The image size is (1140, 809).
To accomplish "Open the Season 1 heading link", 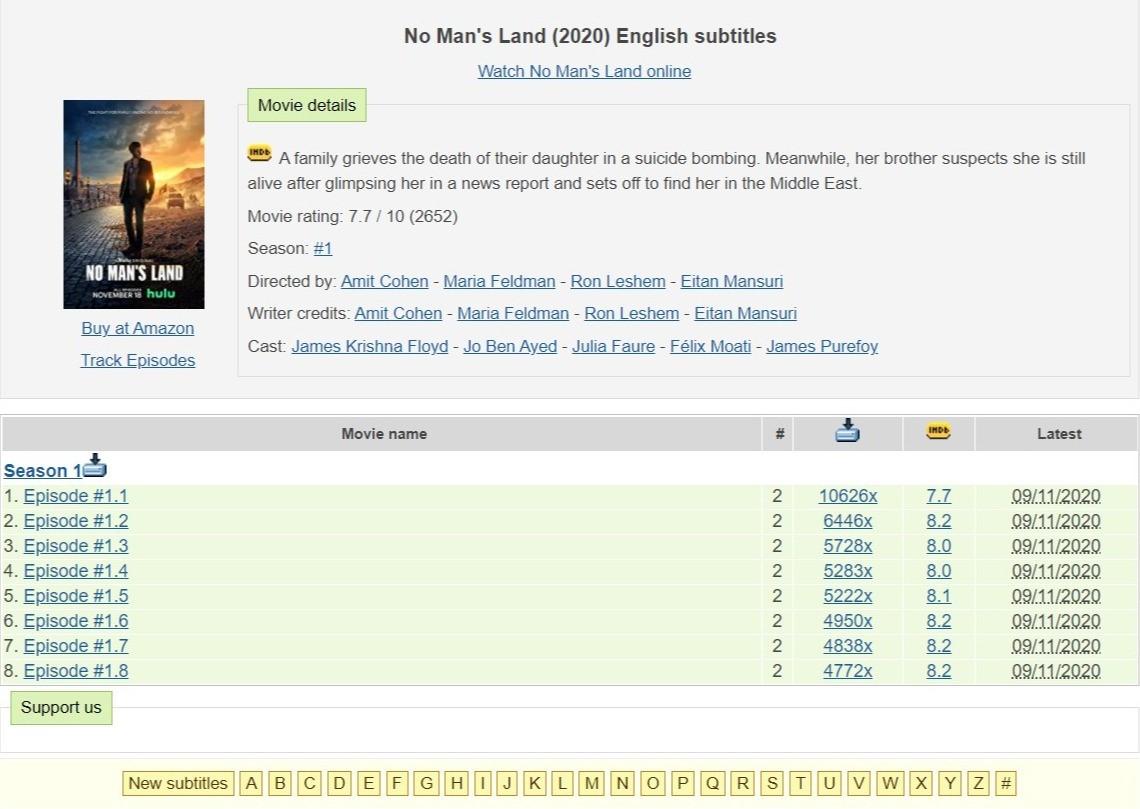I will point(42,471).
